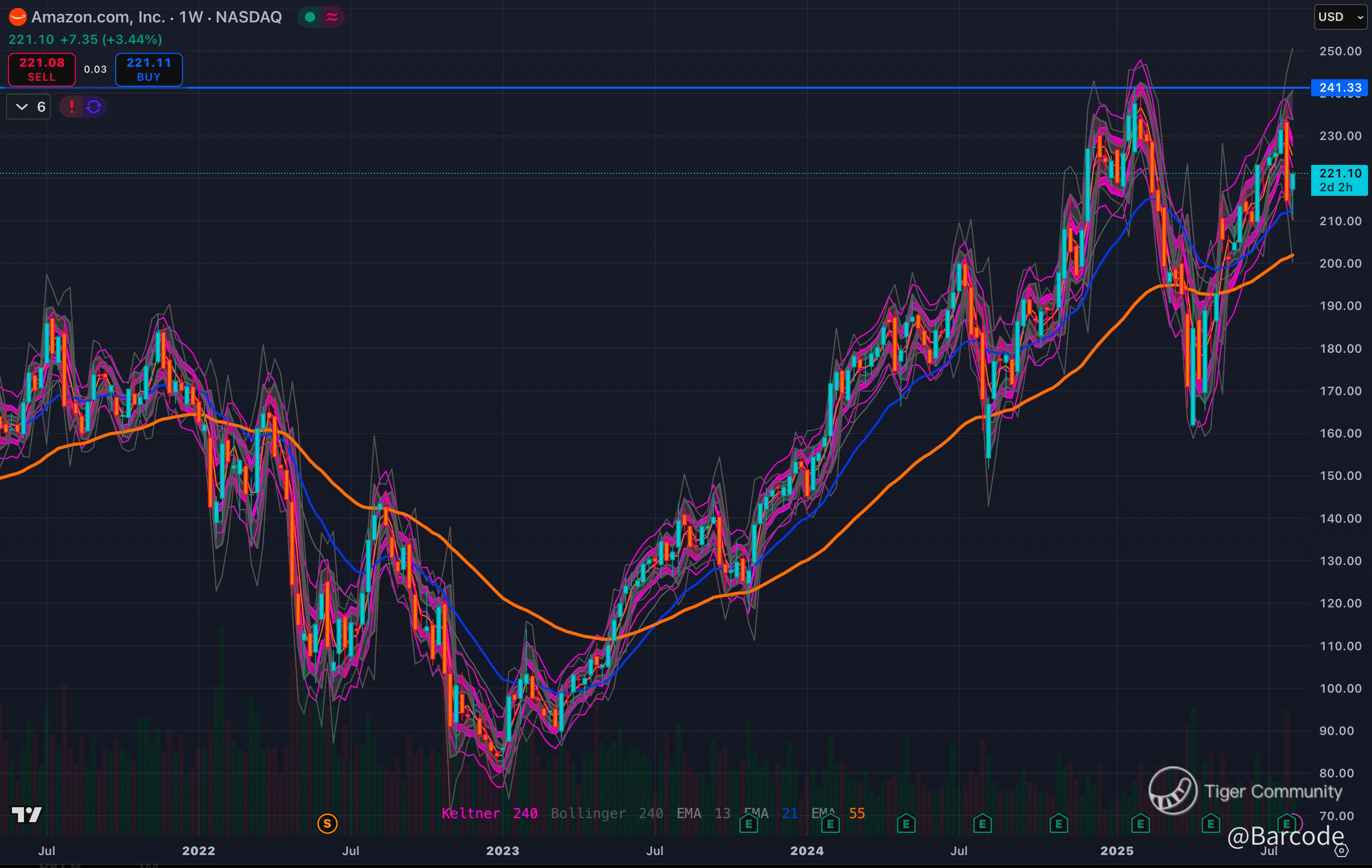Click the first earnings 'E' marker after mid-2023
The width and height of the screenshot is (1372, 868).
point(749,824)
